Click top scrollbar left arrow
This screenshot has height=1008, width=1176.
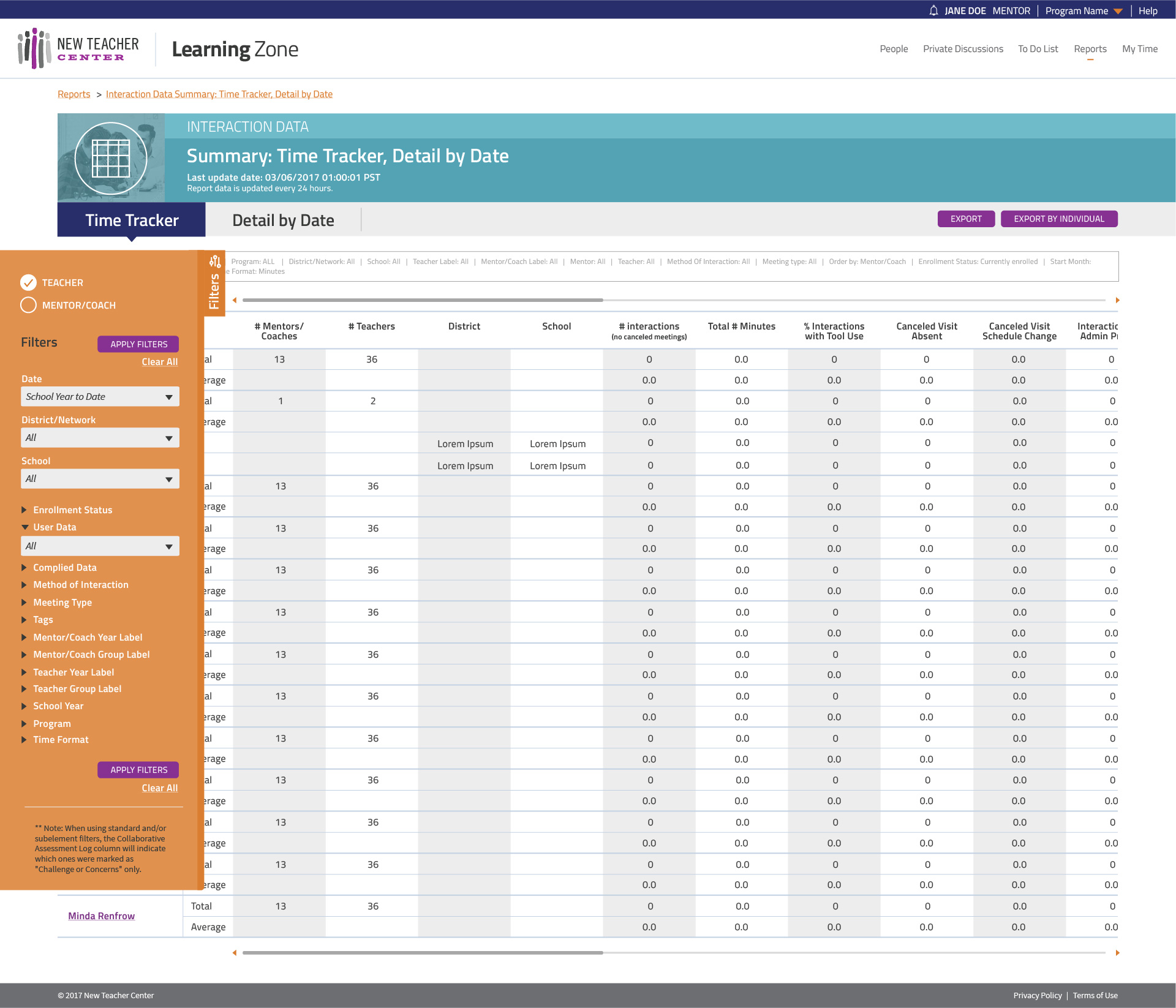tap(235, 300)
